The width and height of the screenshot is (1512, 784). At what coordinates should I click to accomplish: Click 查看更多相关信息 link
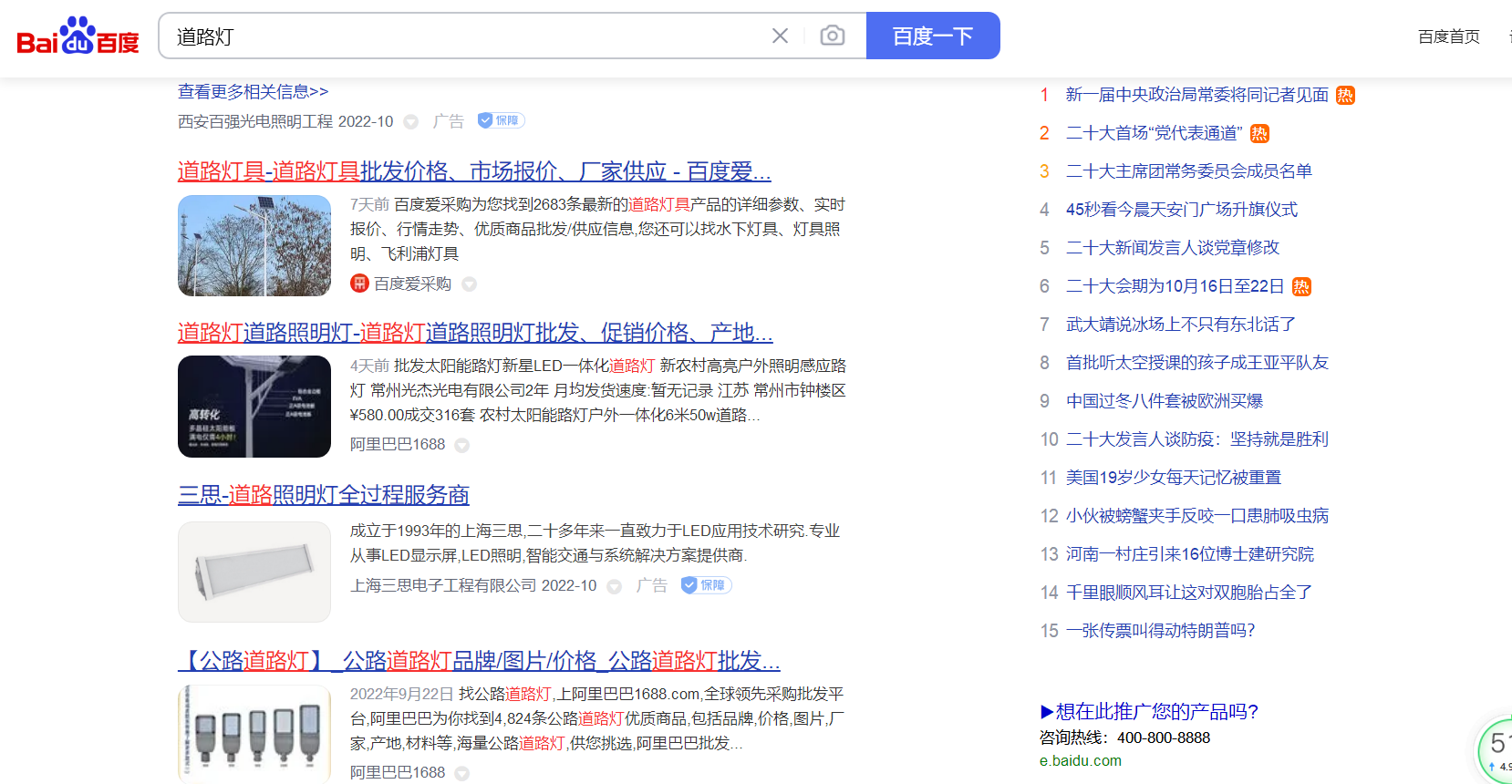pos(253,92)
